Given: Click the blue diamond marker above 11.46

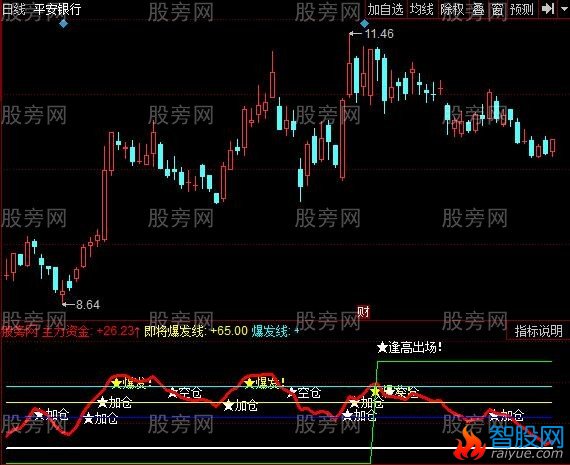Looking at the screenshot, I should (x=364, y=24).
